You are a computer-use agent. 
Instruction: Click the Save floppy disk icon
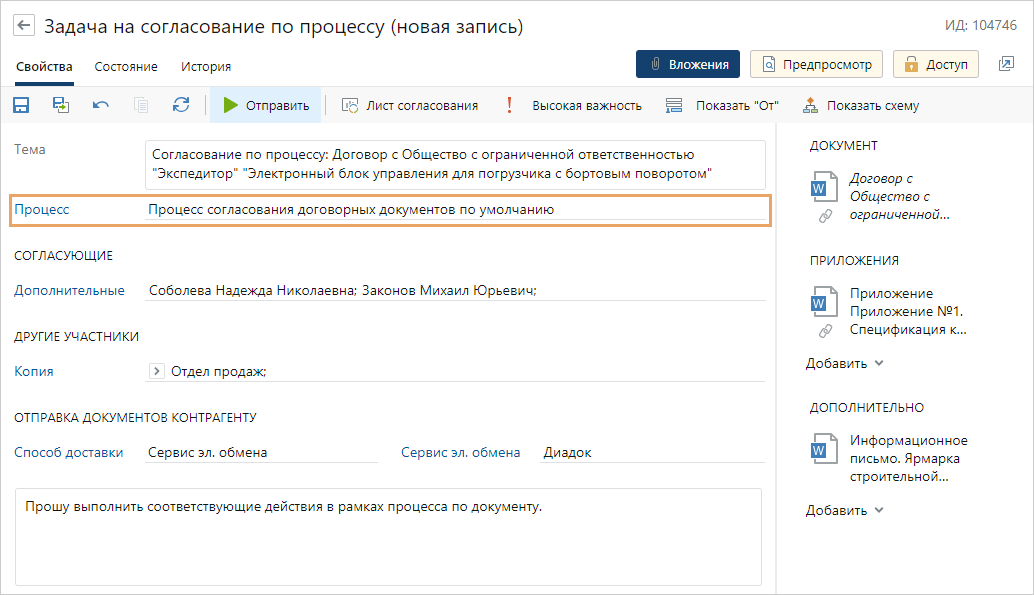21,105
